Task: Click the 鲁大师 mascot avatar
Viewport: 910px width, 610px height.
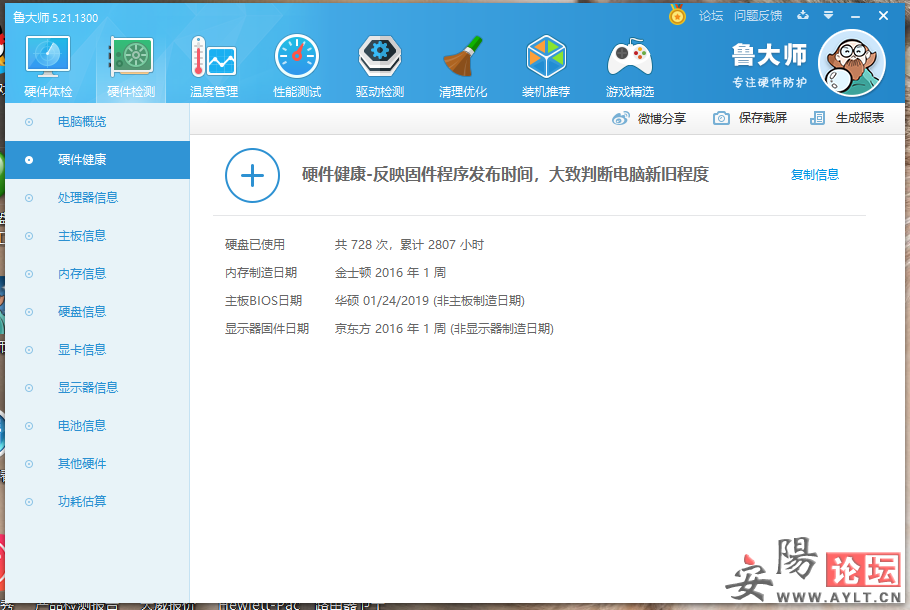Action: (x=851, y=63)
